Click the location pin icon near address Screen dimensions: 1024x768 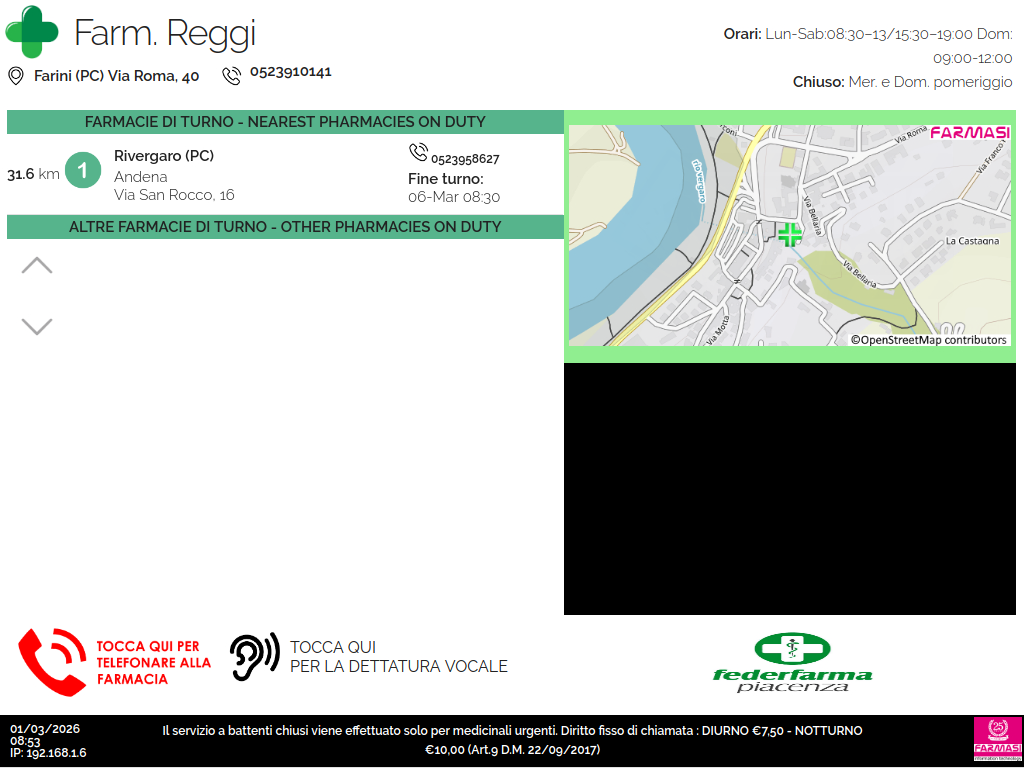pos(16,76)
